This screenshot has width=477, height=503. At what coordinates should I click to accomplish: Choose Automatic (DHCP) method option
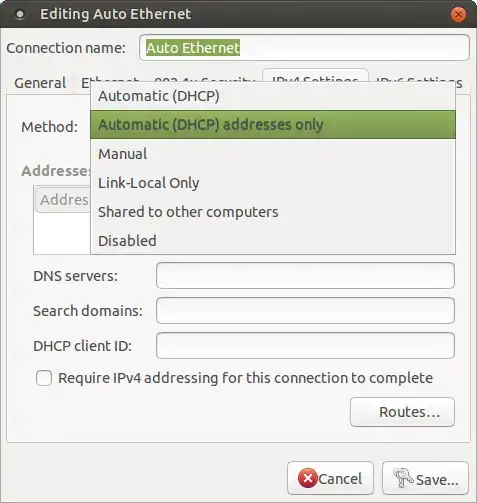[x=273, y=96]
